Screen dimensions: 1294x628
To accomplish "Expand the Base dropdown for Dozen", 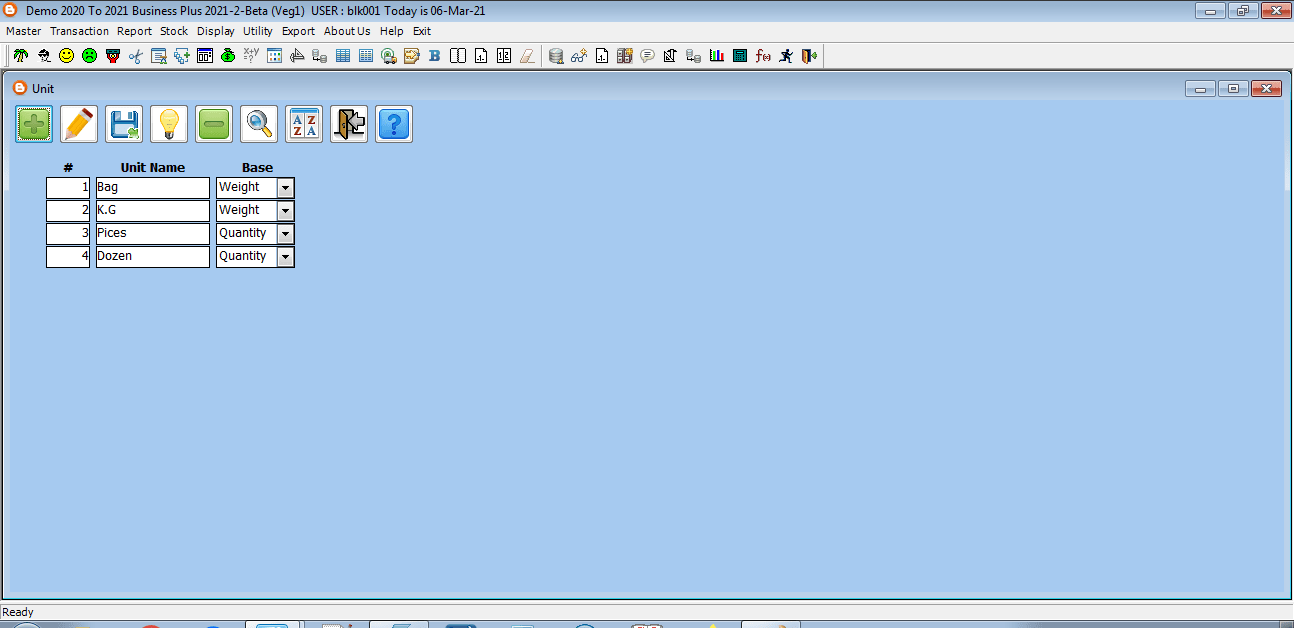I will pyautogui.click(x=285, y=257).
